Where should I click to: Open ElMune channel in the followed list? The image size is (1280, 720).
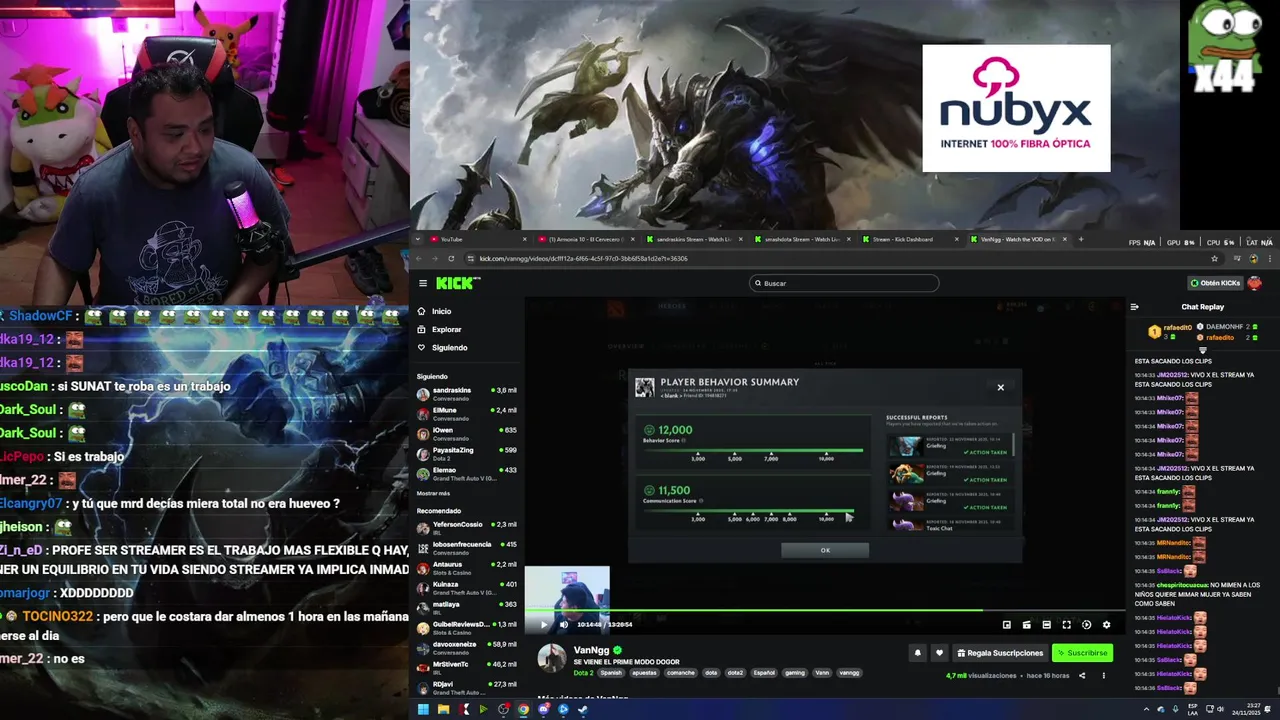point(467,414)
